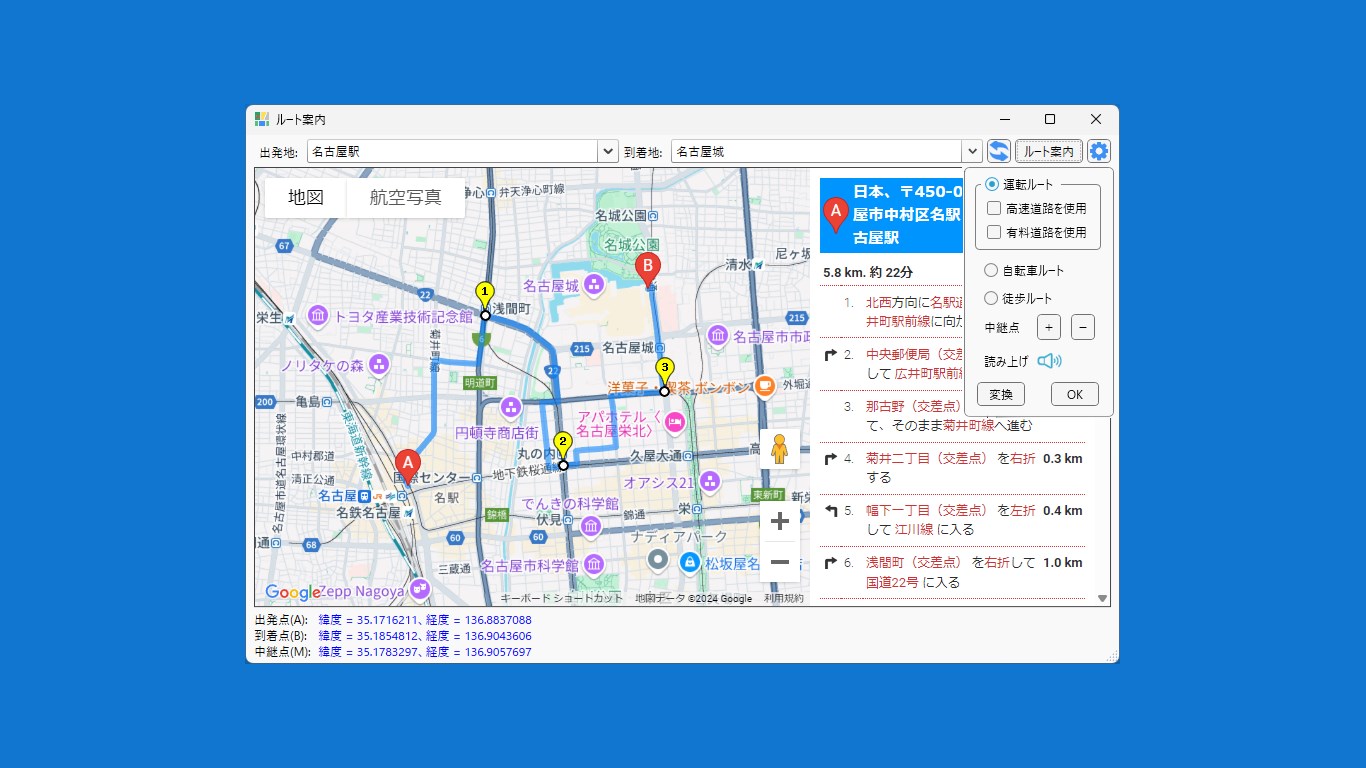
Task: Click the red marker B on map
Action: pyautogui.click(x=648, y=271)
